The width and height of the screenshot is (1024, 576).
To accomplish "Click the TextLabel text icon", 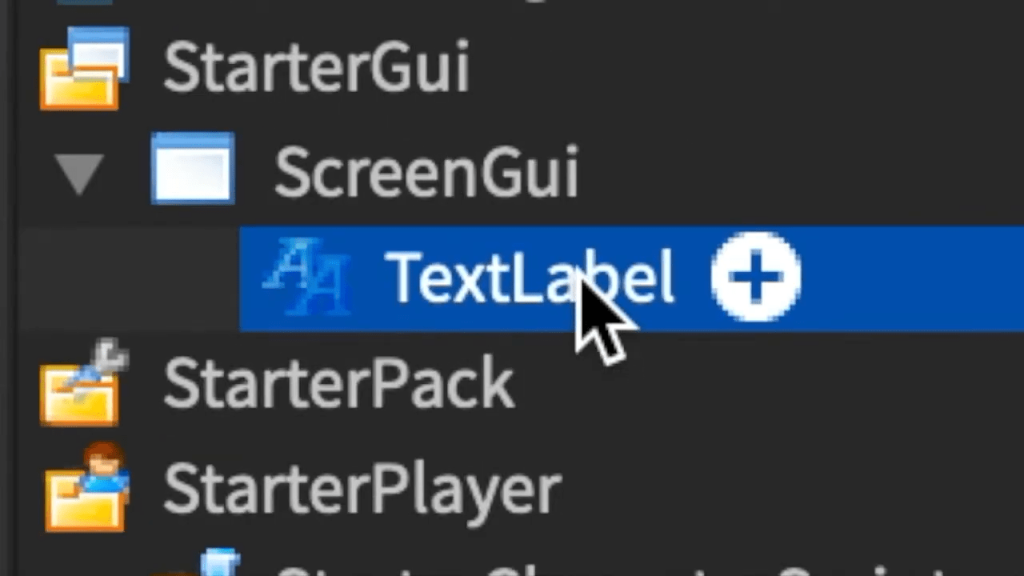I will (308, 277).
